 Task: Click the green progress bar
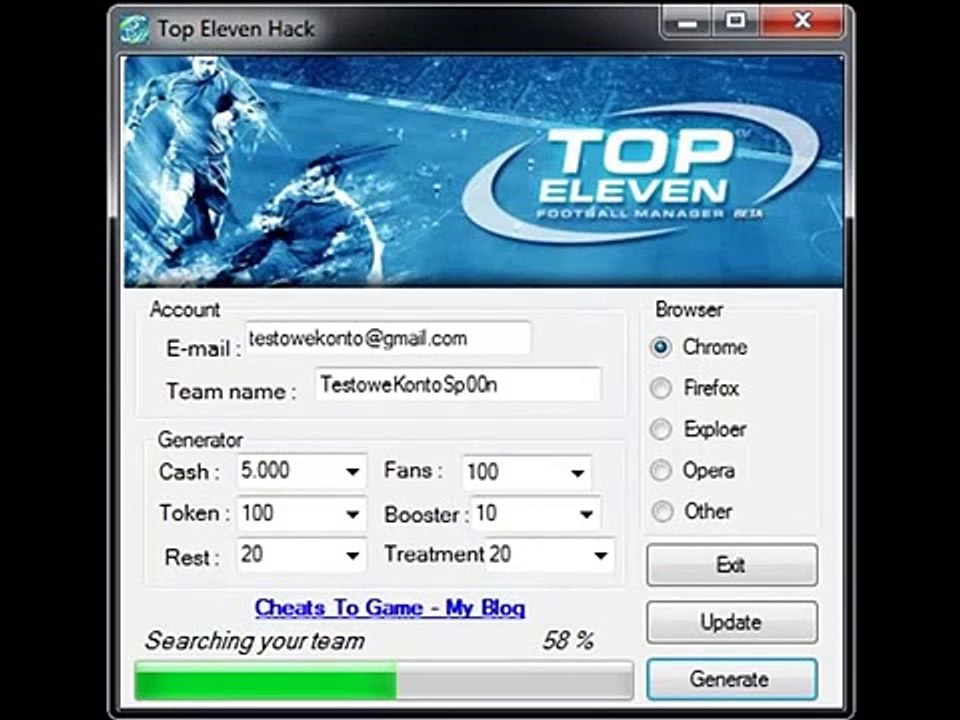(383, 680)
